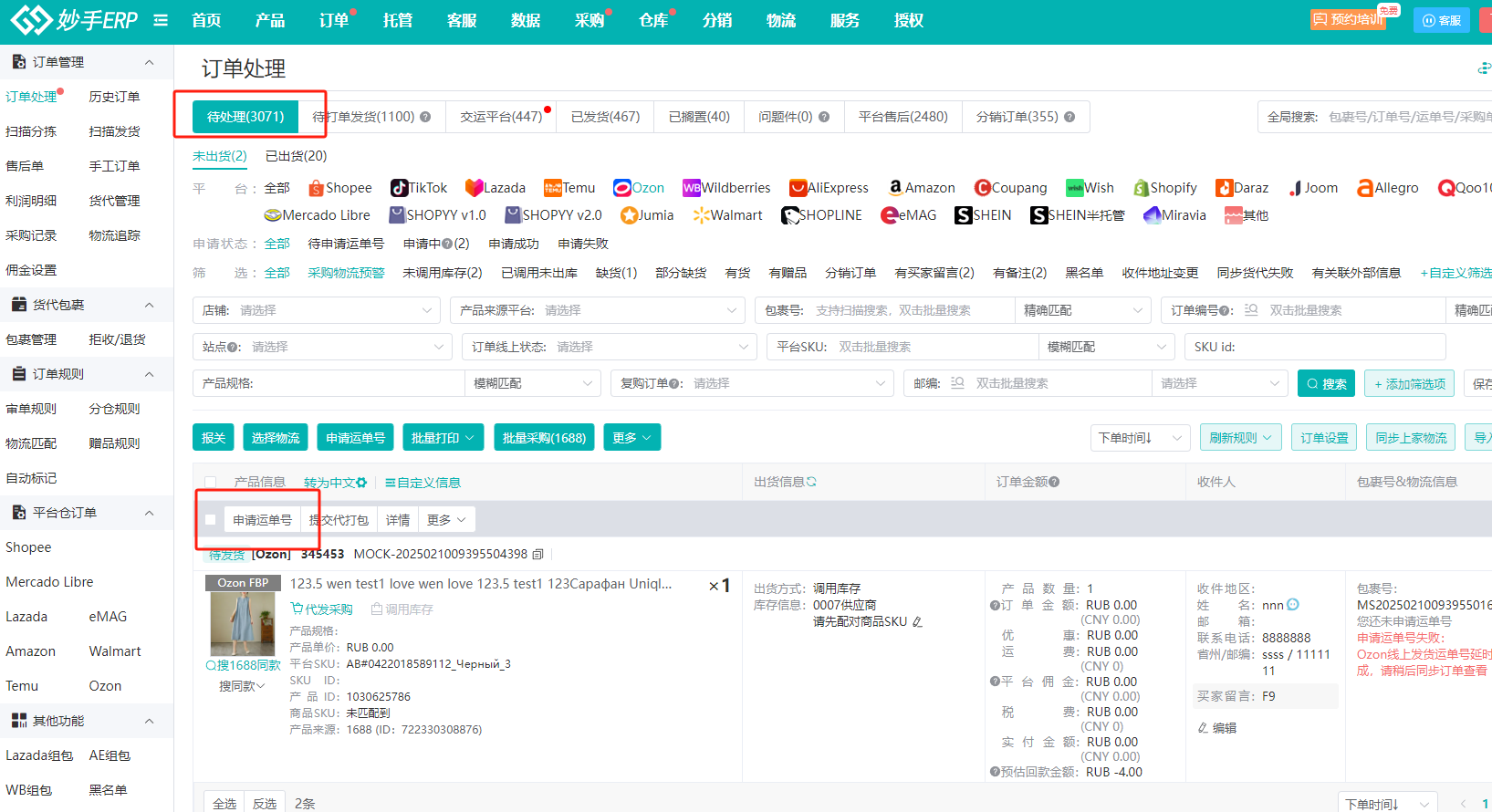
Task: Collapse the 订单管理 sidebar section
Action: click(x=149, y=62)
